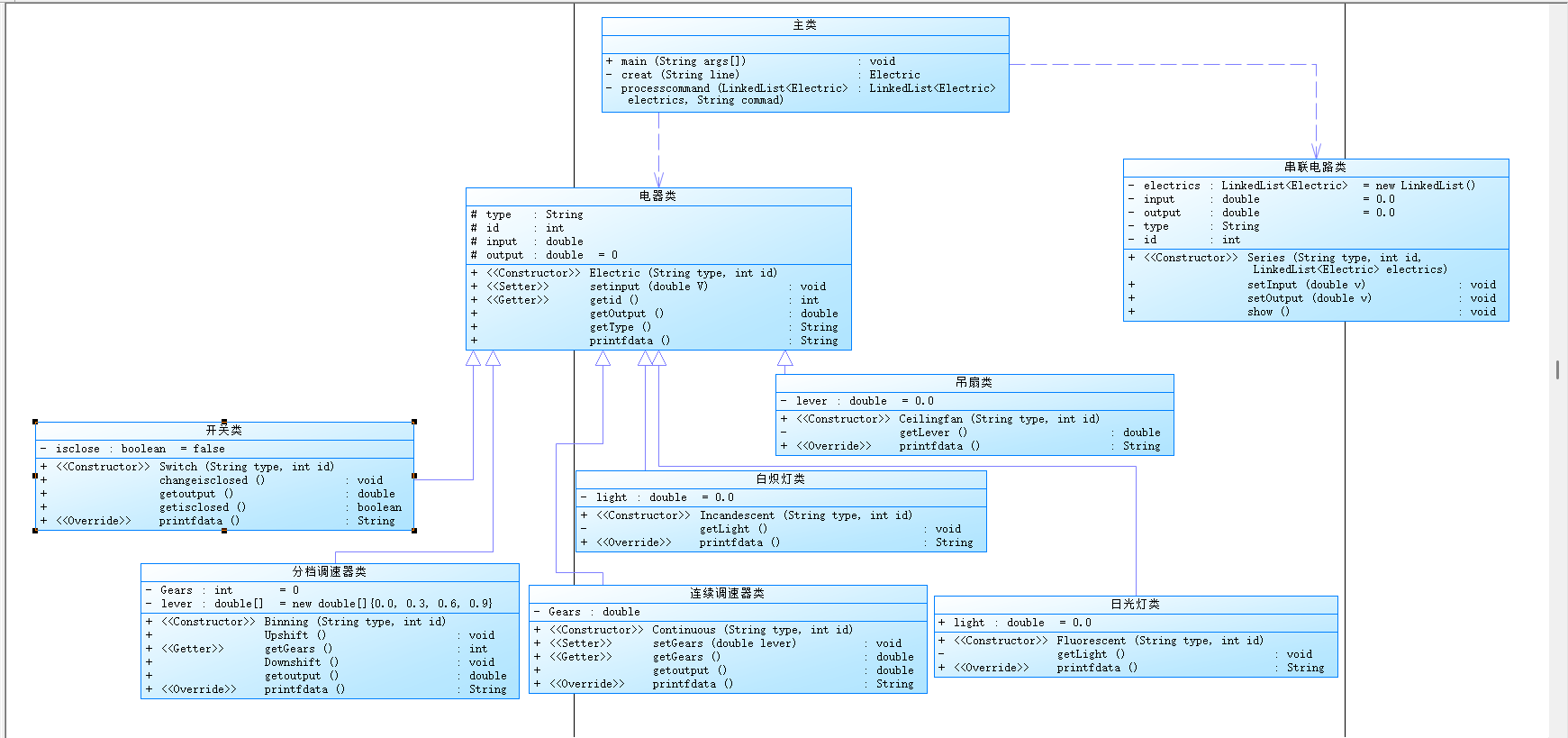The image size is (1568, 738).
Task: Select the 分档调速器类 class title
Action: pos(330,571)
